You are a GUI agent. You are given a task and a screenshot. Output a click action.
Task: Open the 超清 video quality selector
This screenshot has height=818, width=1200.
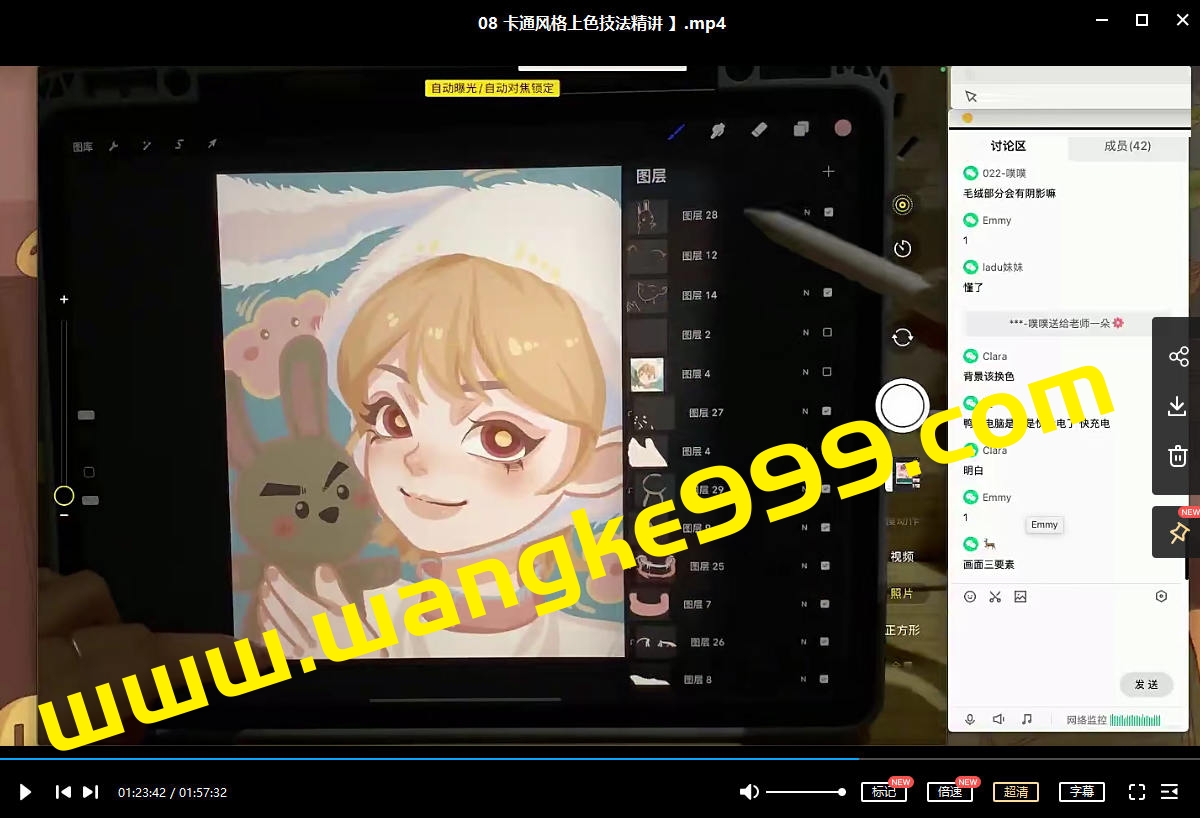click(x=1015, y=791)
